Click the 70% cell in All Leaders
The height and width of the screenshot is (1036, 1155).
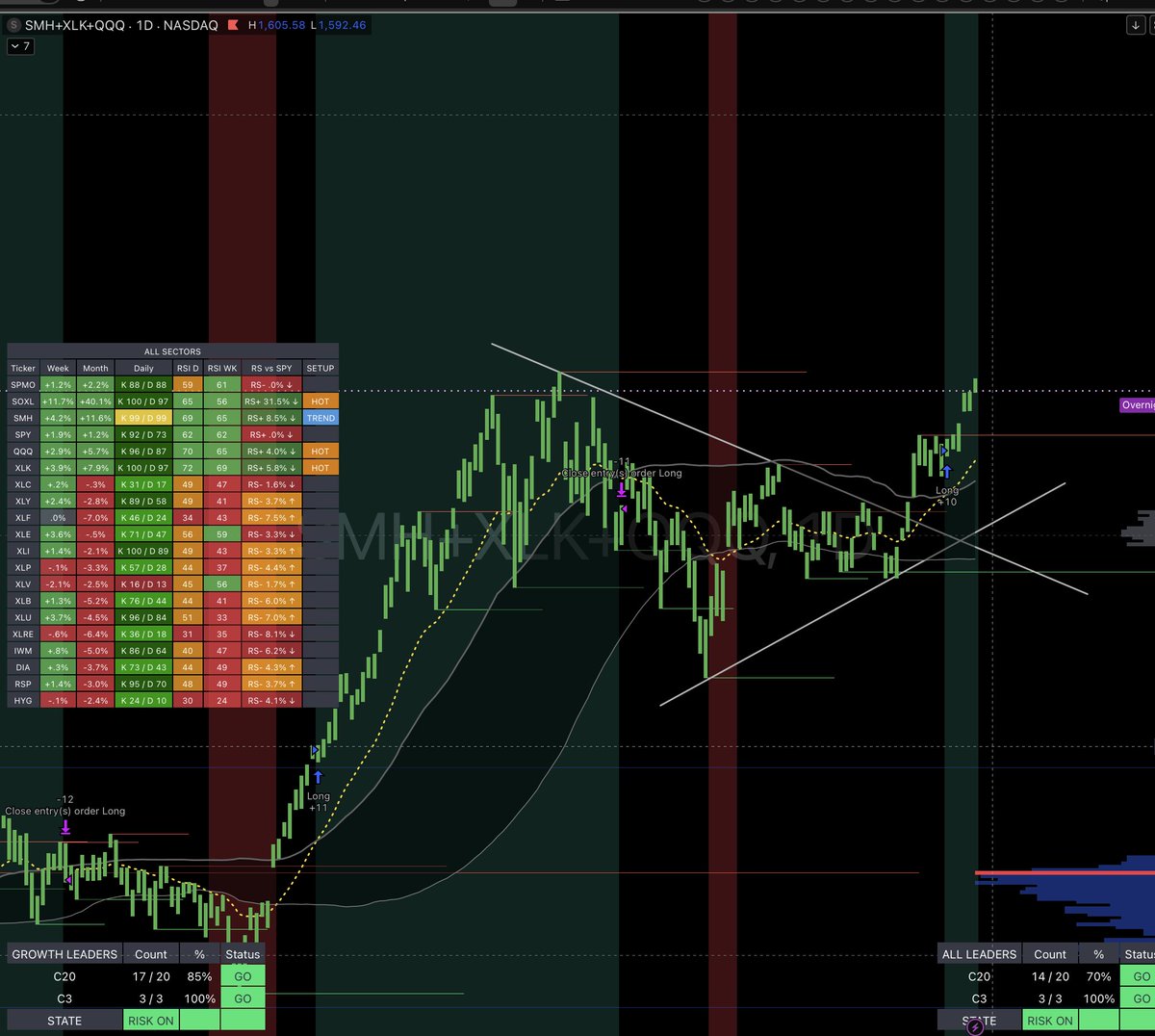coord(1098,976)
